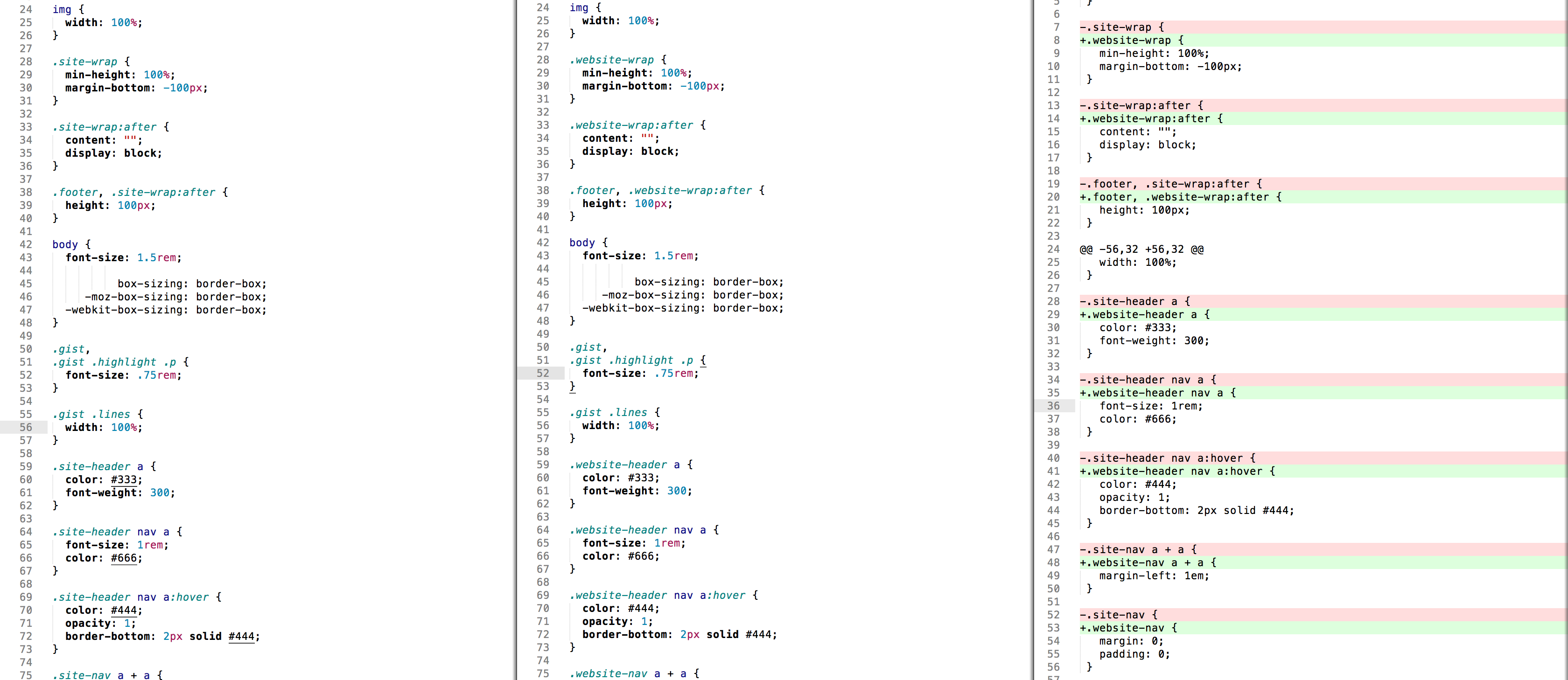Click 'color: #666;' on left pane line 66
The height and width of the screenshot is (680, 1568).
104,558
